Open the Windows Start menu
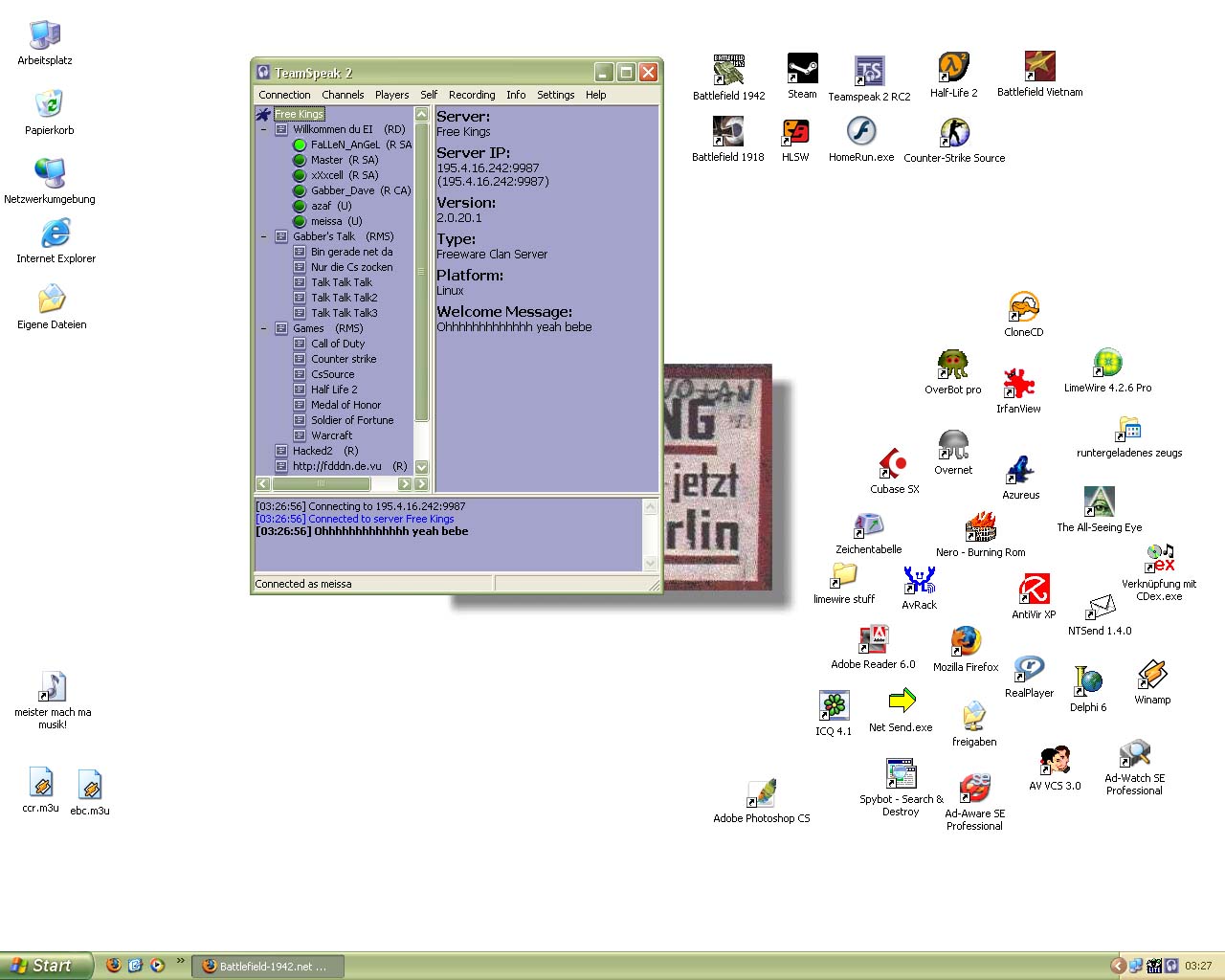The width and height of the screenshot is (1225, 980). 46,966
